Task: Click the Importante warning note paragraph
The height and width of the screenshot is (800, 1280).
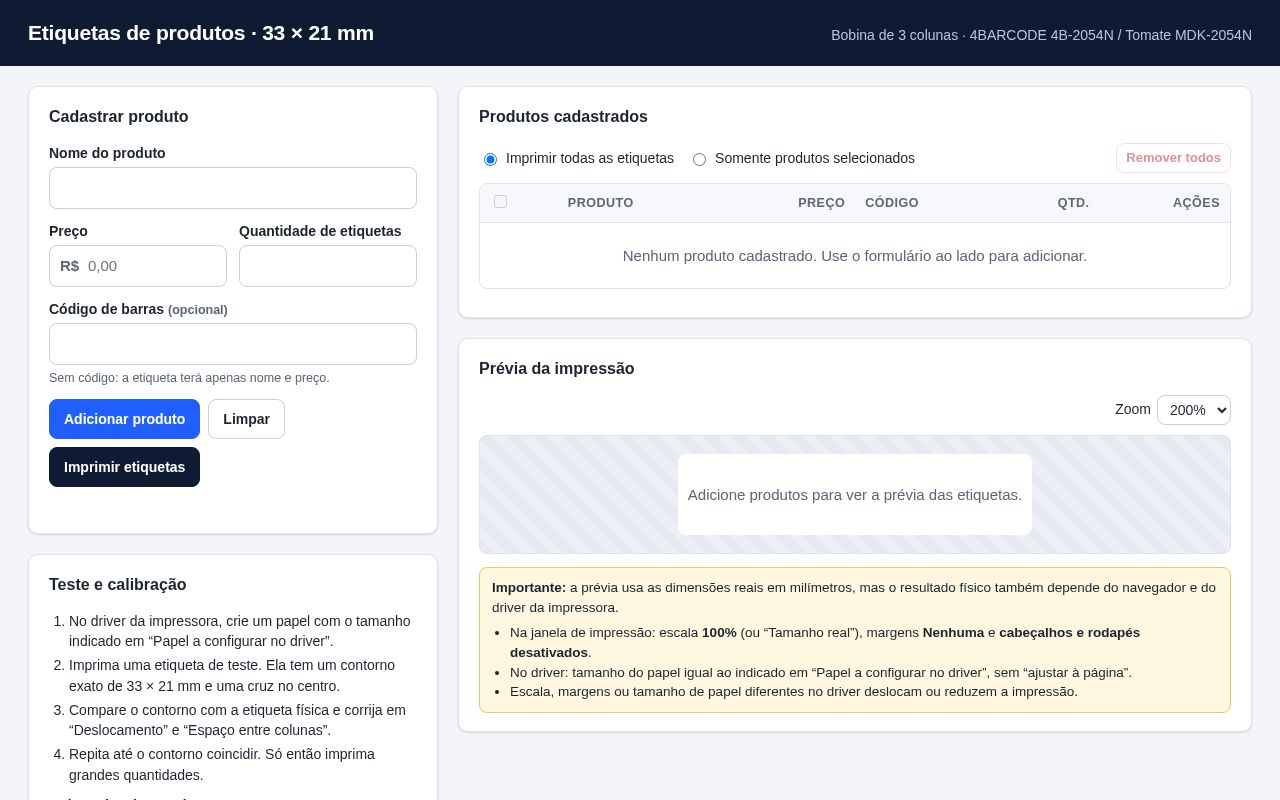Action: (x=854, y=597)
